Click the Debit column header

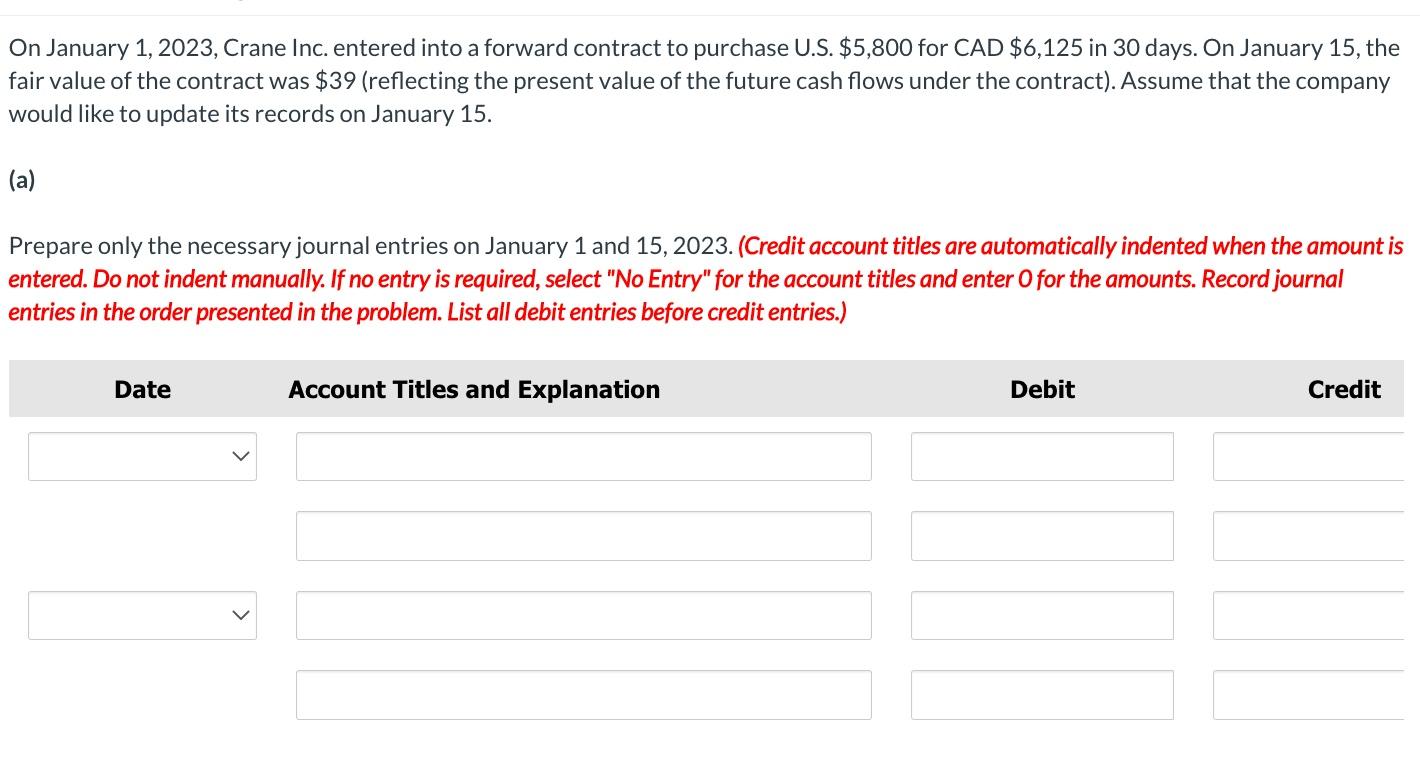click(x=1042, y=389)
